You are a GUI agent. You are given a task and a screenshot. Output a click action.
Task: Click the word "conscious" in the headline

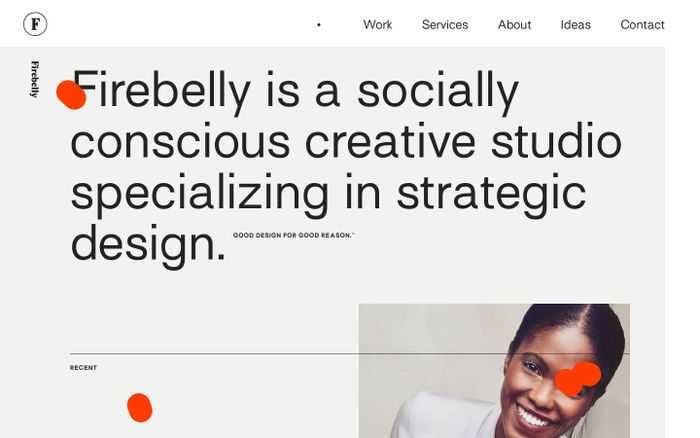pyautogui.click(x=181, y=142)
